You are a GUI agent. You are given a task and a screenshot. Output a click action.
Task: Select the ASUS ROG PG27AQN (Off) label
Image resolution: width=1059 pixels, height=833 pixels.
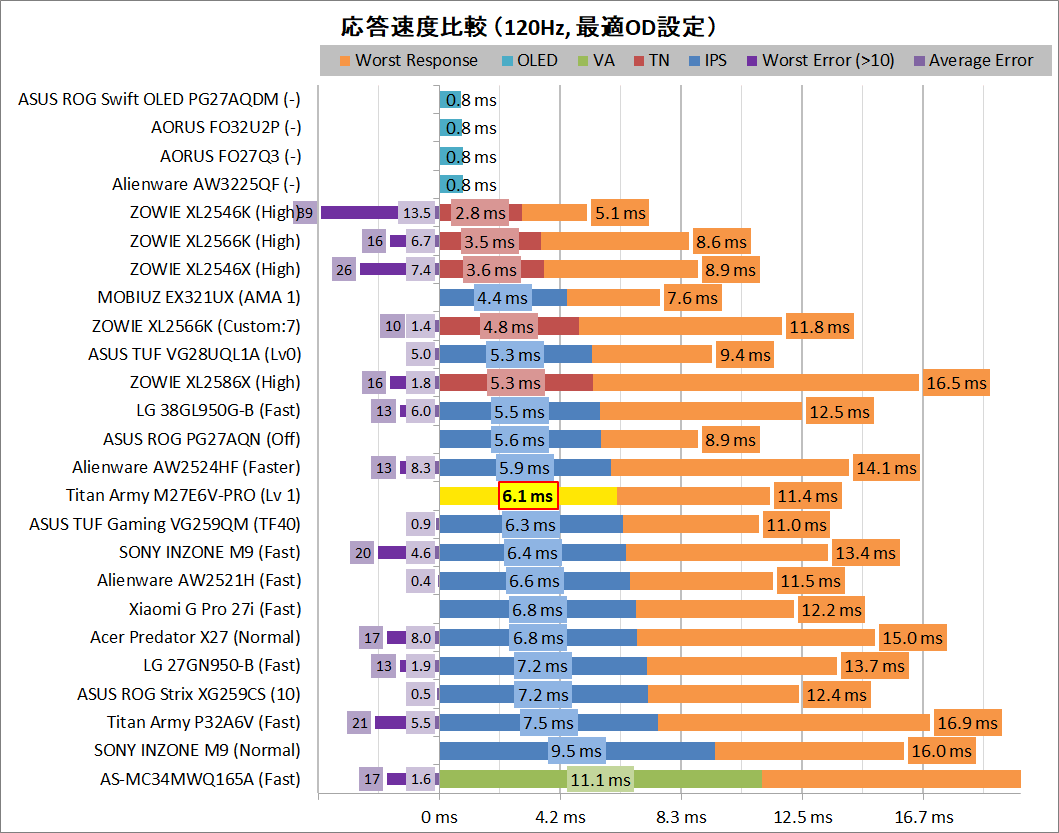[201, 439]
